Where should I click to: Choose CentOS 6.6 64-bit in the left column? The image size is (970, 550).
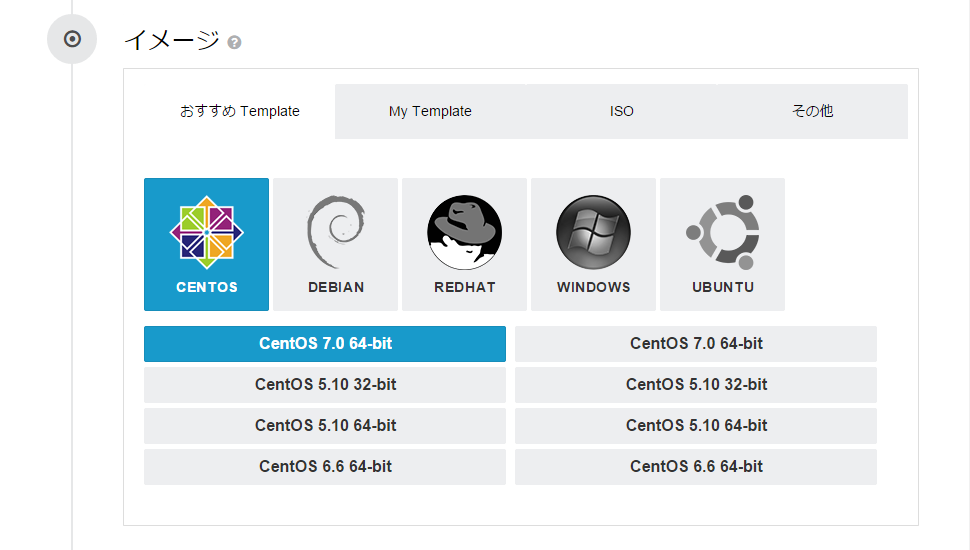[x=325, y=466]
